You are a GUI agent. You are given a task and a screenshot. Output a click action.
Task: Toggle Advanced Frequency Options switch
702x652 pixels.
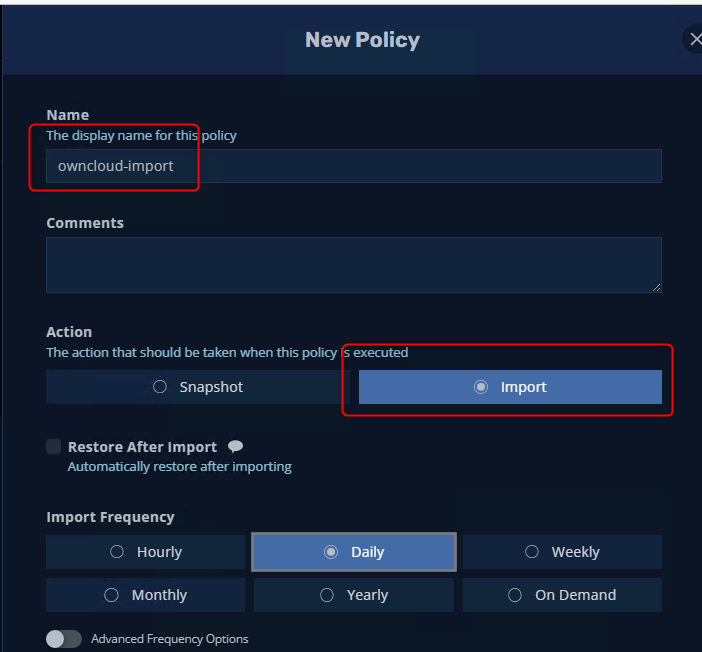(x=64, y=638)
